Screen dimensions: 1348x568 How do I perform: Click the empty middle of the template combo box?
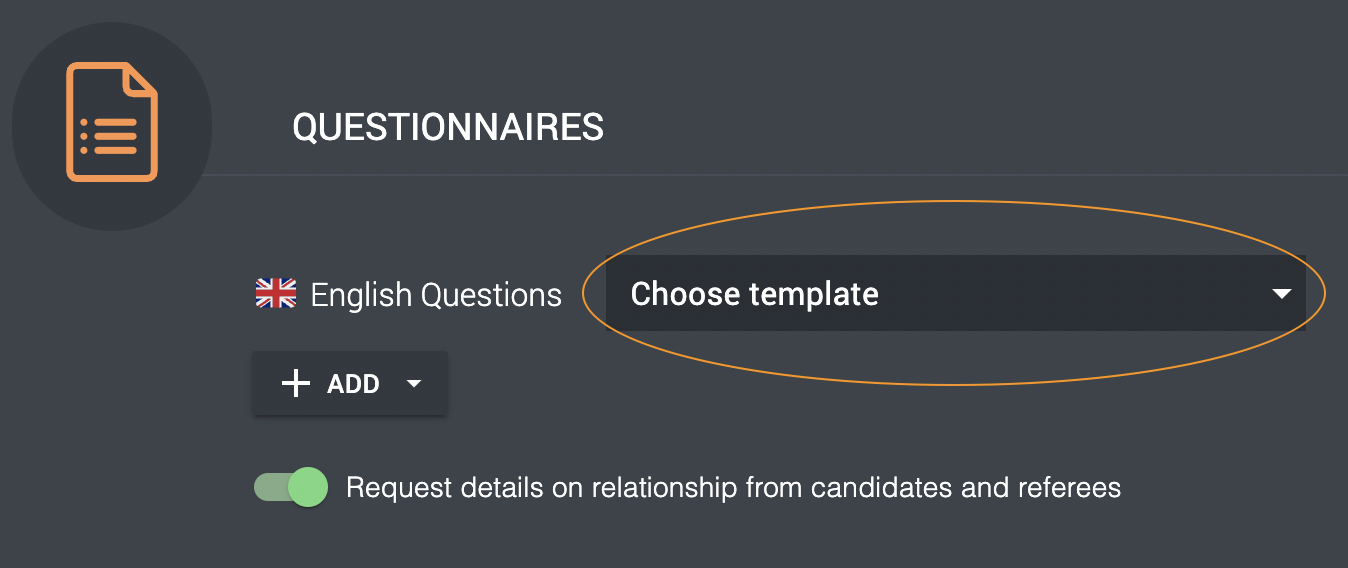click(1070, 293)
